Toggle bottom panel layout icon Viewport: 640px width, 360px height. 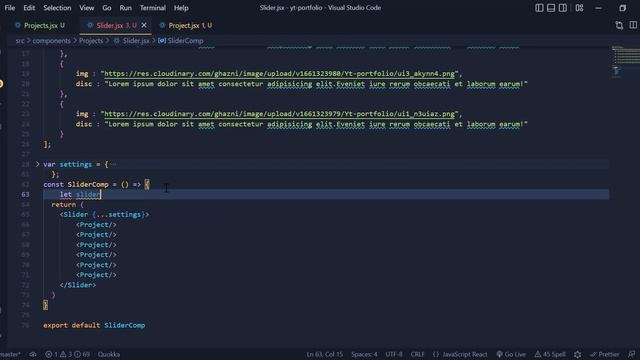tap(551, 8)
